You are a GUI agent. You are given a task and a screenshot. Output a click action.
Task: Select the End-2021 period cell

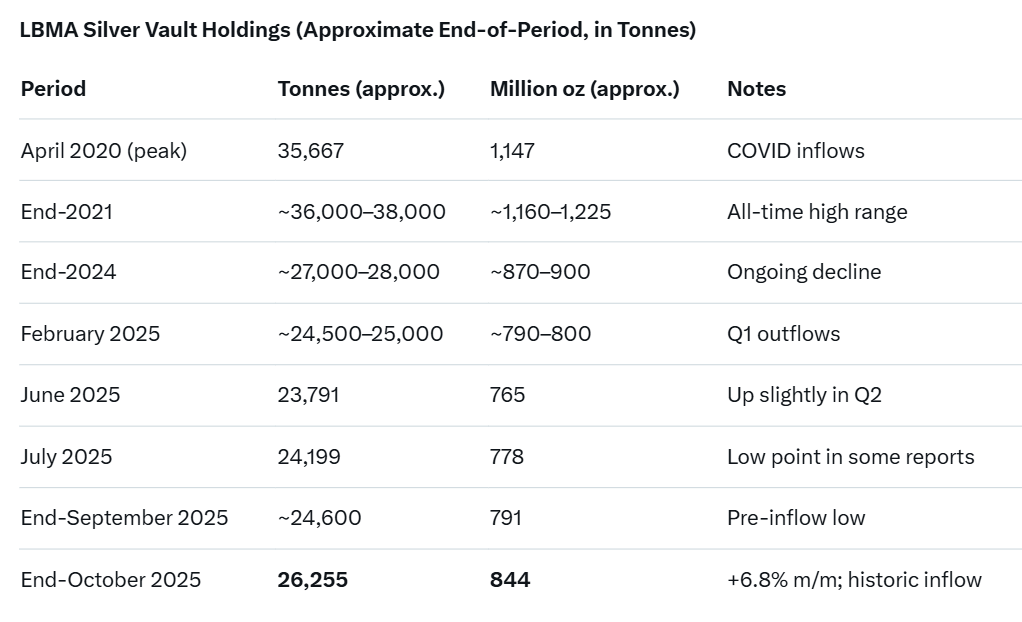click(66, 212)
